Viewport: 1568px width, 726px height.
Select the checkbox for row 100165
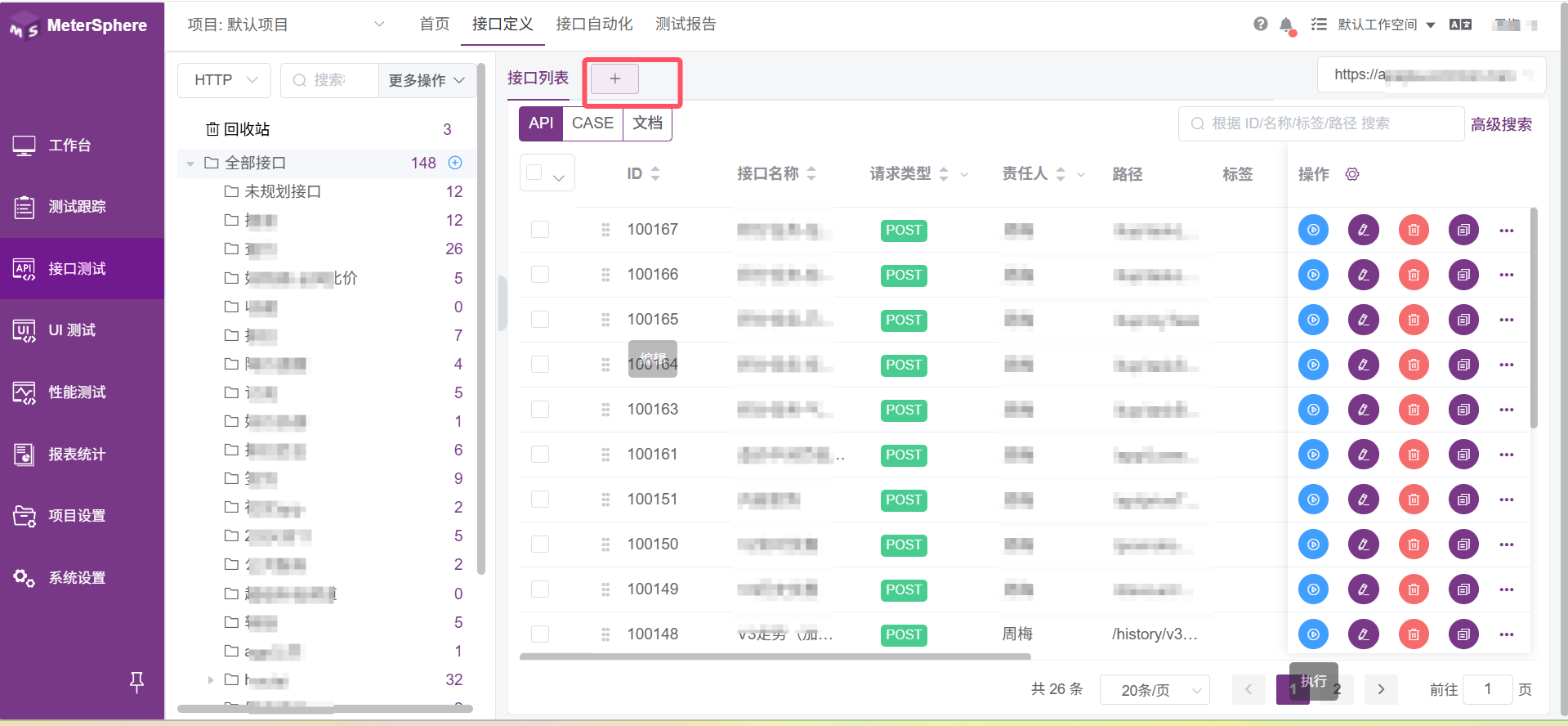[540, 319]
